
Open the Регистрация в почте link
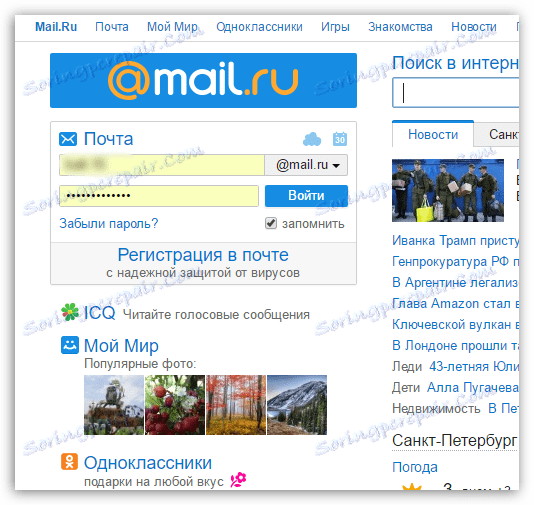(x=203, y=255)
